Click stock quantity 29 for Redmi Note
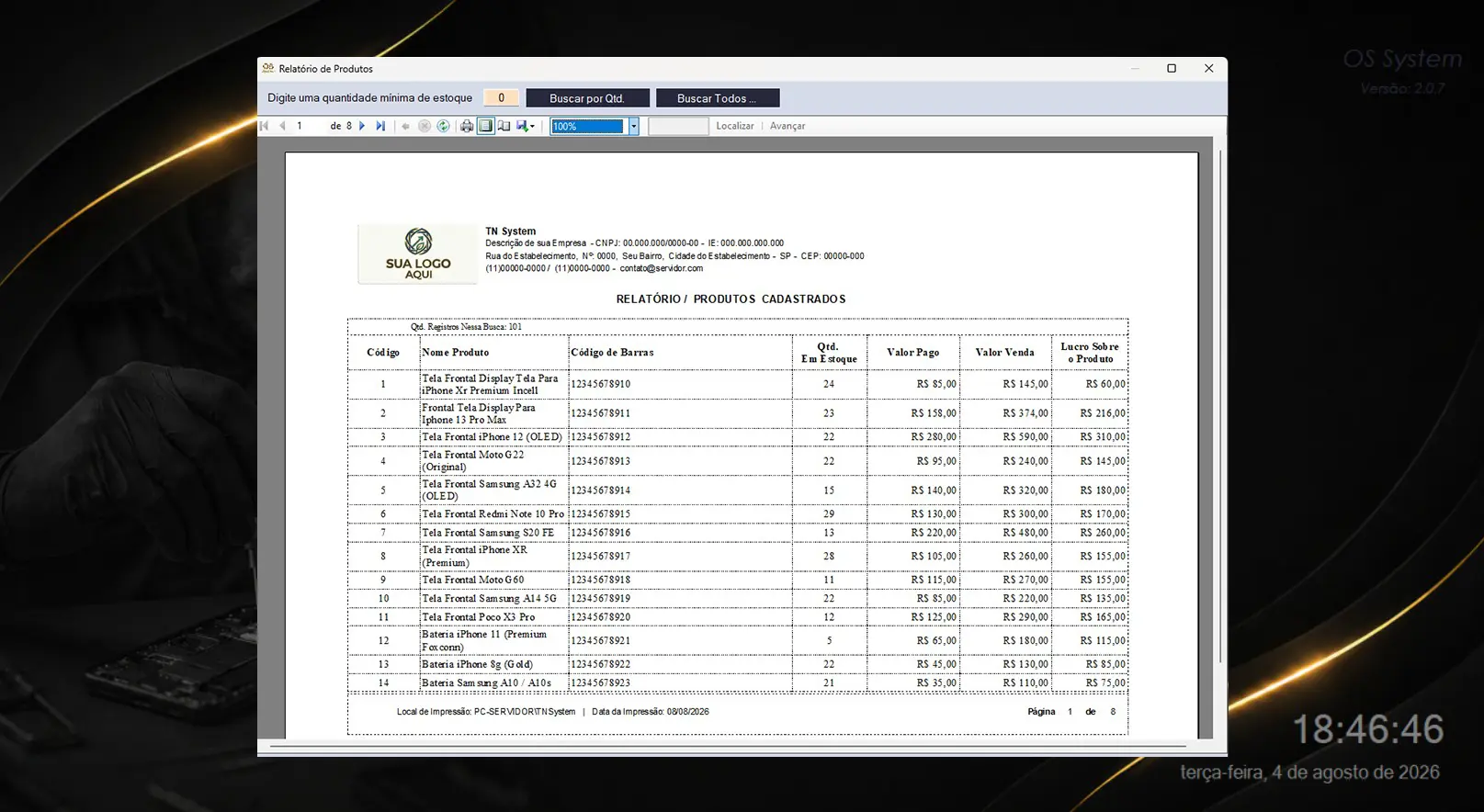 [x=829, y=514]
